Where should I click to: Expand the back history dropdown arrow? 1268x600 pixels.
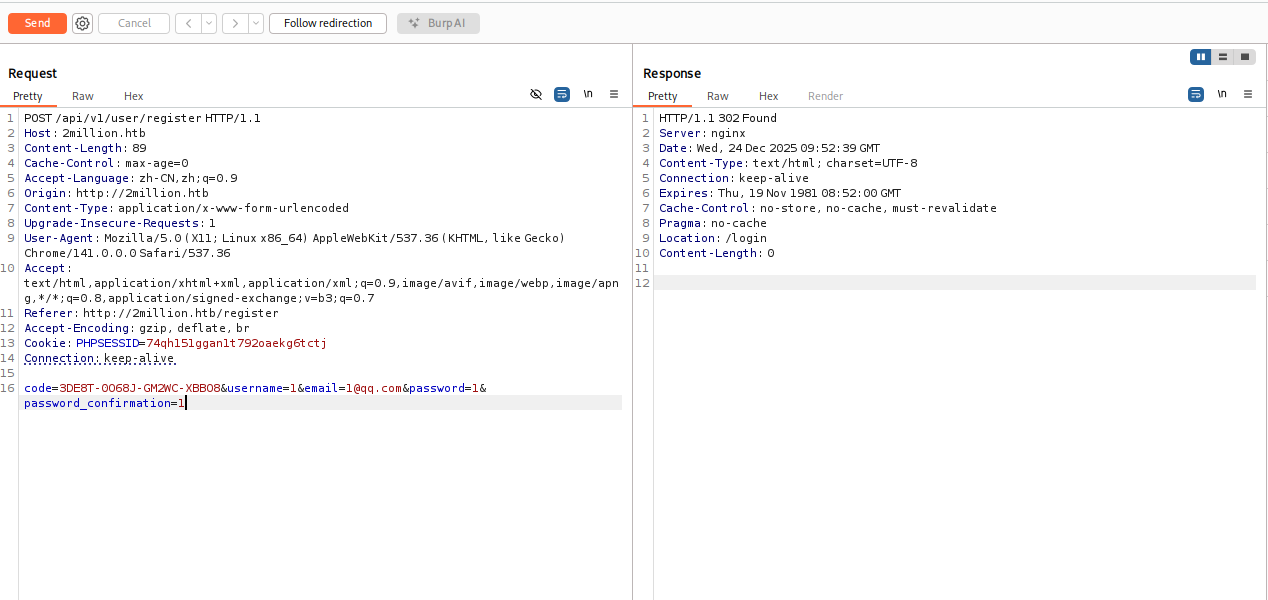click(x=208, y=23)
